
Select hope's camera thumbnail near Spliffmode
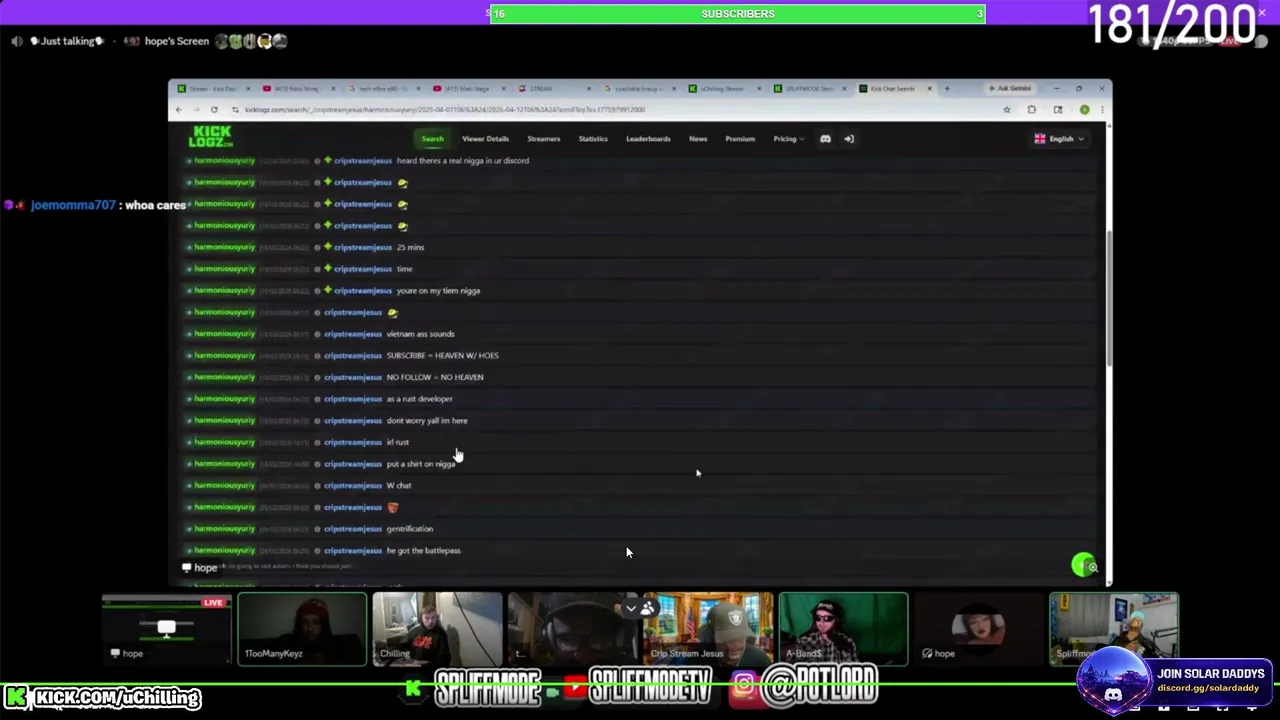click(978, 629)
